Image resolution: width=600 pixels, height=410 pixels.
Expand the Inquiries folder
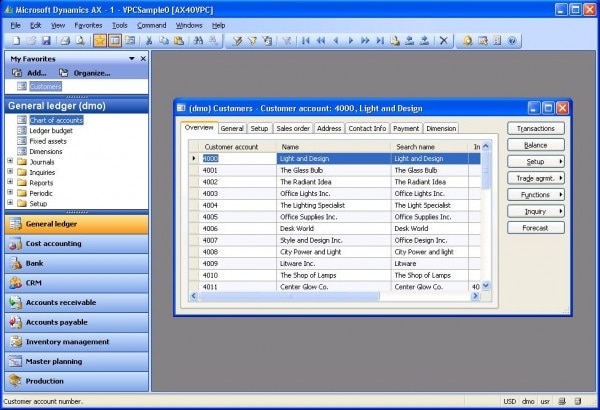[10, 171]
